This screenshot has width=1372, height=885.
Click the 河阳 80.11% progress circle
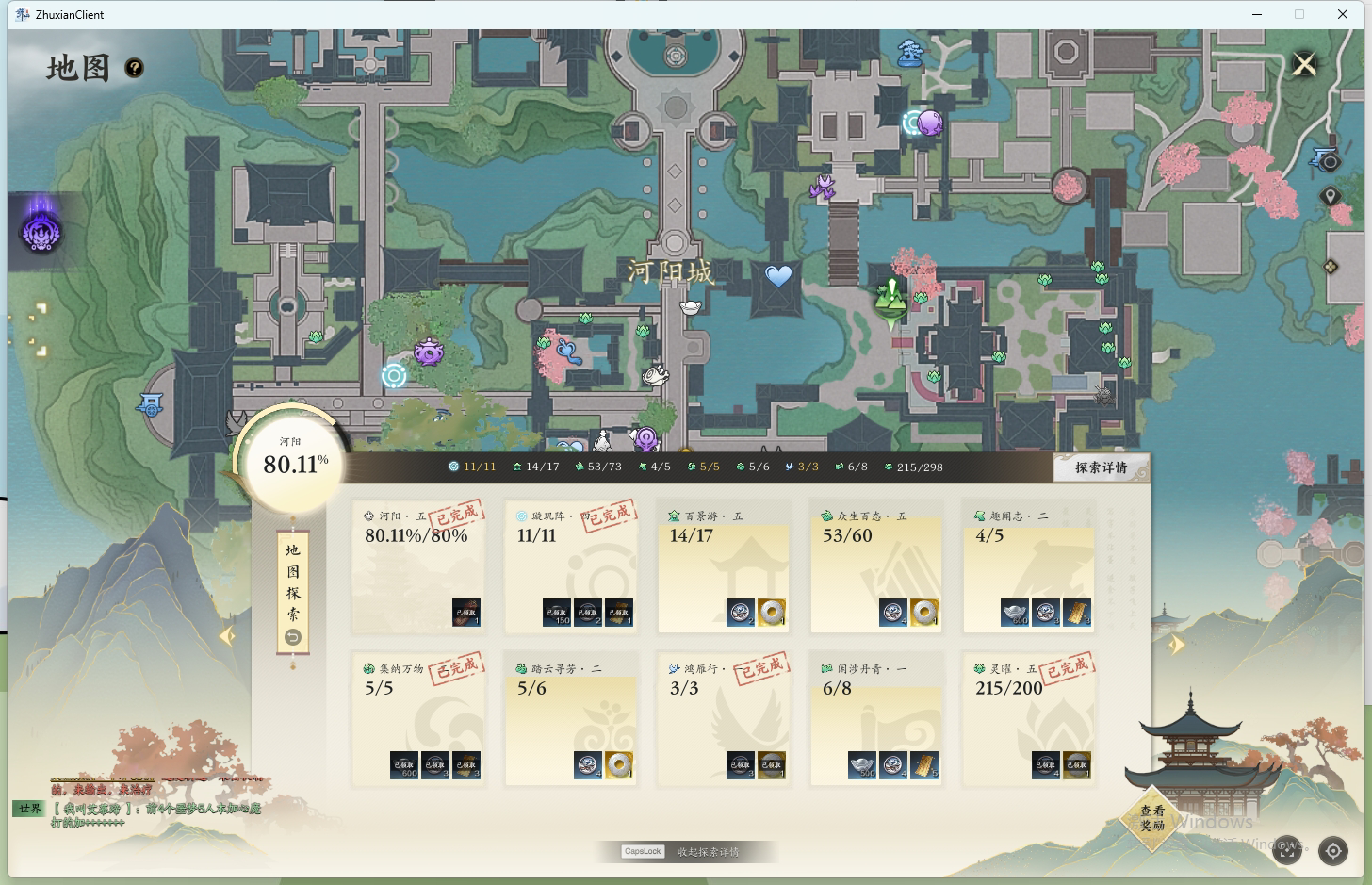(x=293, y=460)
